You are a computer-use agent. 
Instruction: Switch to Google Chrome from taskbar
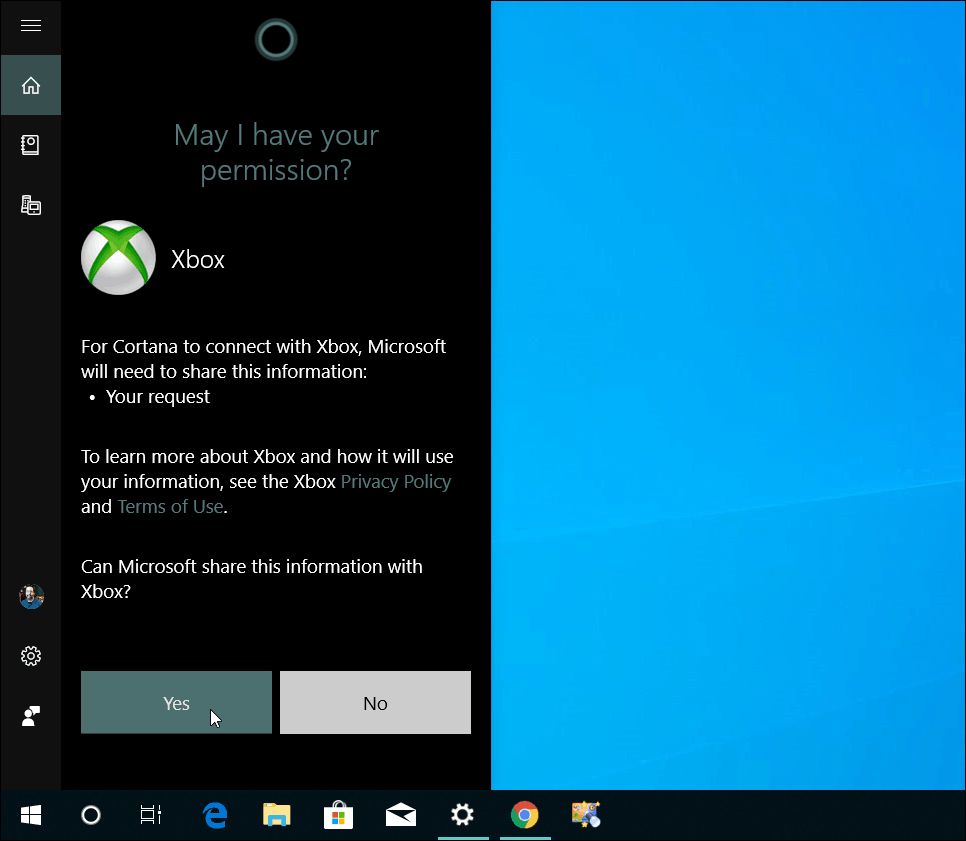[x=525, y=815]
